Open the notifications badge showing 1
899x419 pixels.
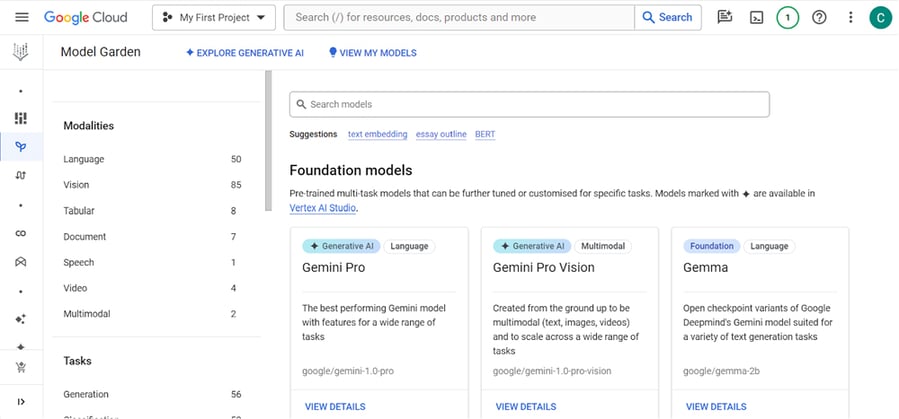tap(788, 17)
